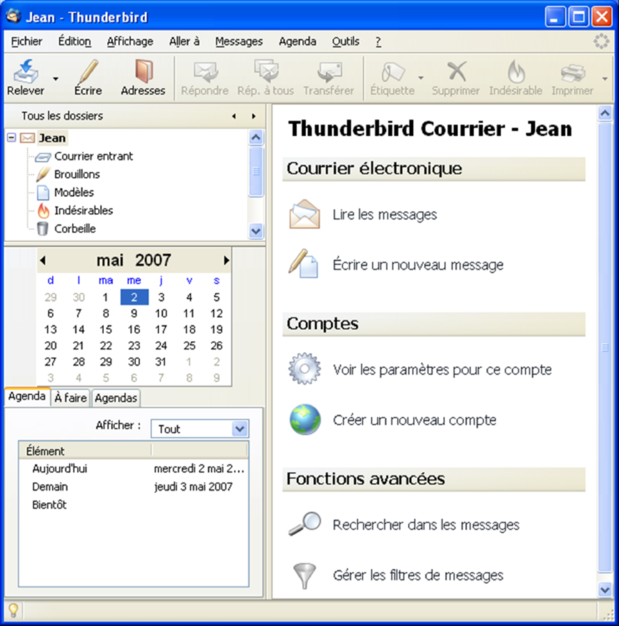Open the dropdown arrow next to Relever
Screen dimensions: 619x626
pyautogui.click(x=56, y=78)
